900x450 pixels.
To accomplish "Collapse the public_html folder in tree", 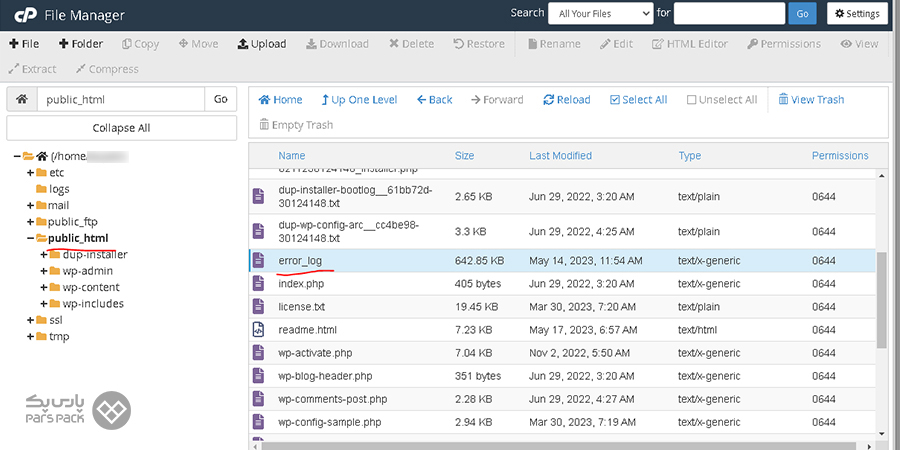I will point(30,238).
